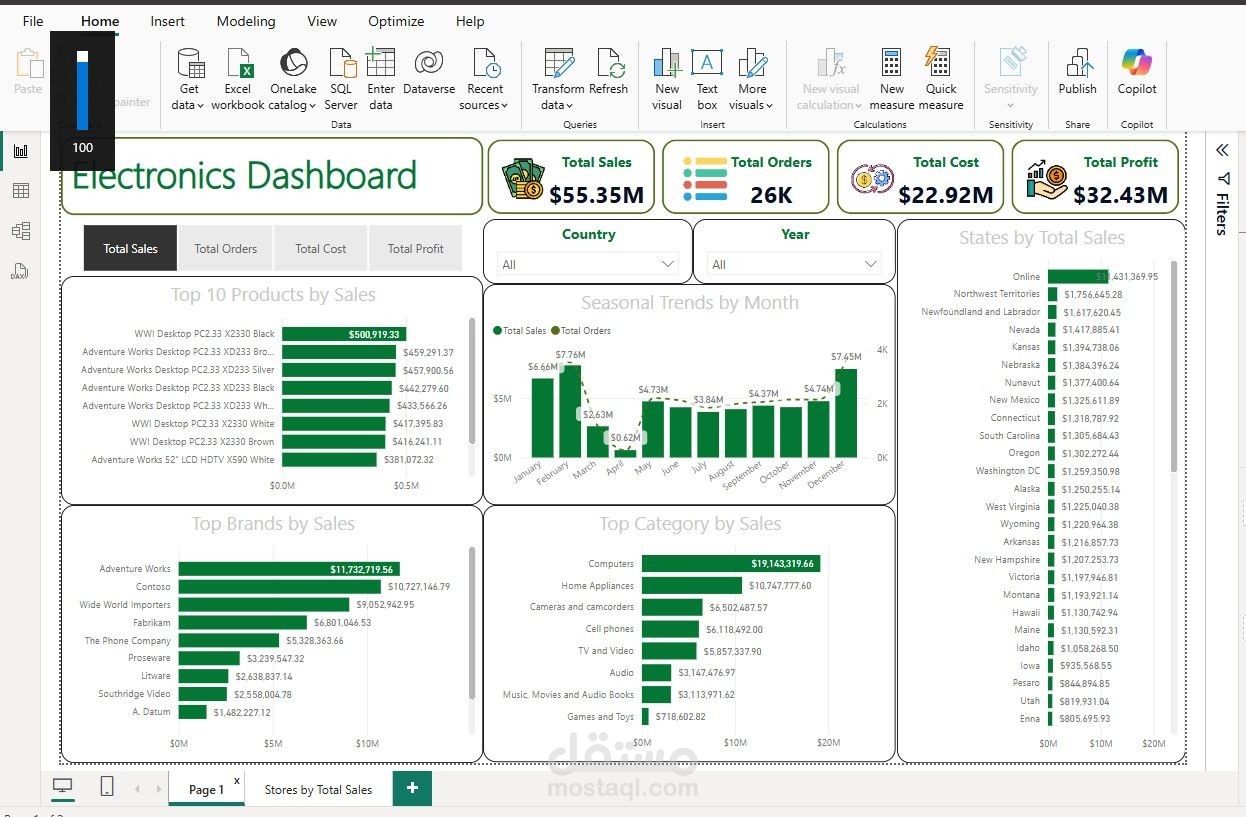1246x817 pixels.
Task: Open the File menu
Action: click(33, 21)
